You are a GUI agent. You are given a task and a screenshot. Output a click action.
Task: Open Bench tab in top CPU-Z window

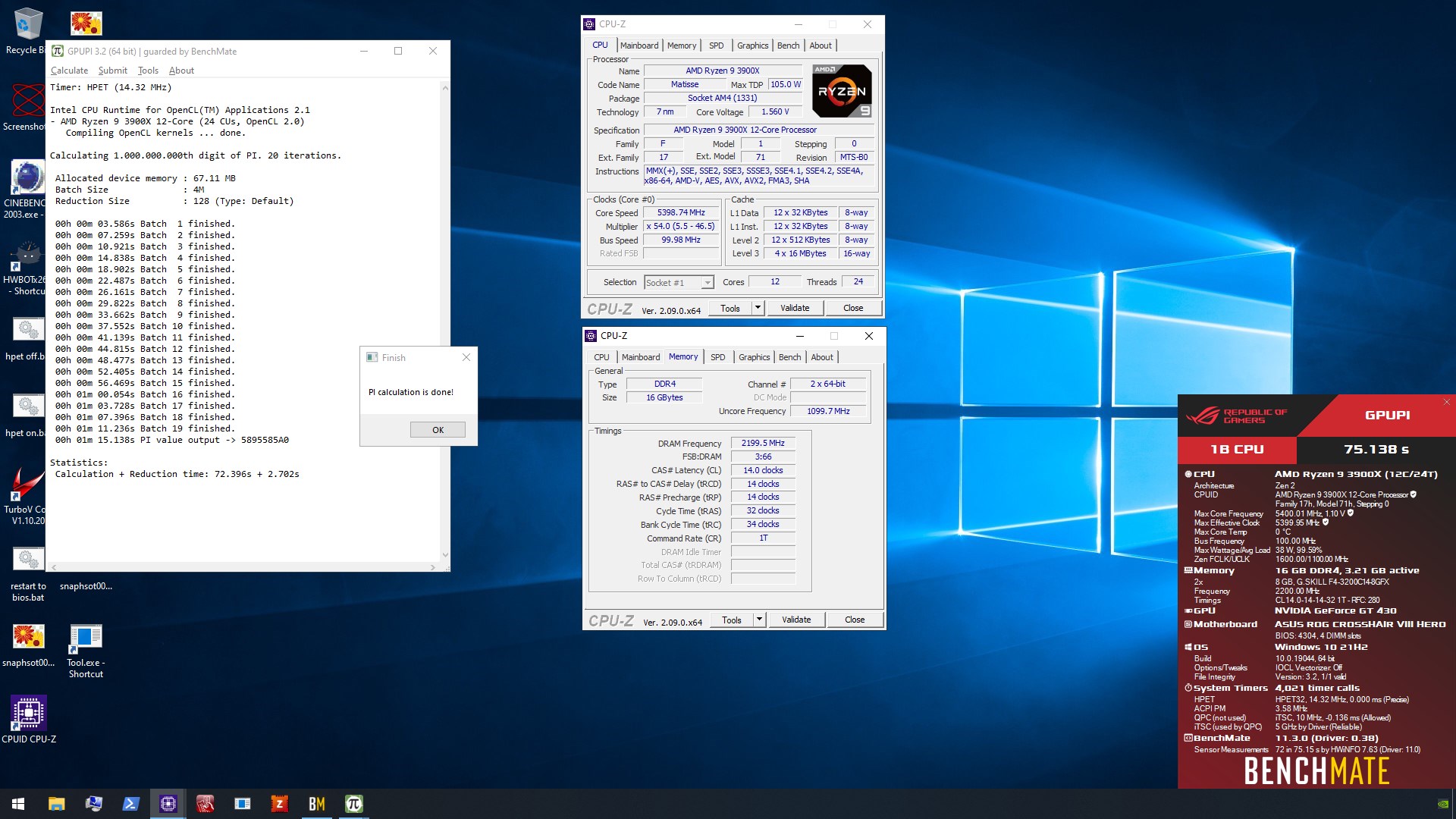click(788, 45)
